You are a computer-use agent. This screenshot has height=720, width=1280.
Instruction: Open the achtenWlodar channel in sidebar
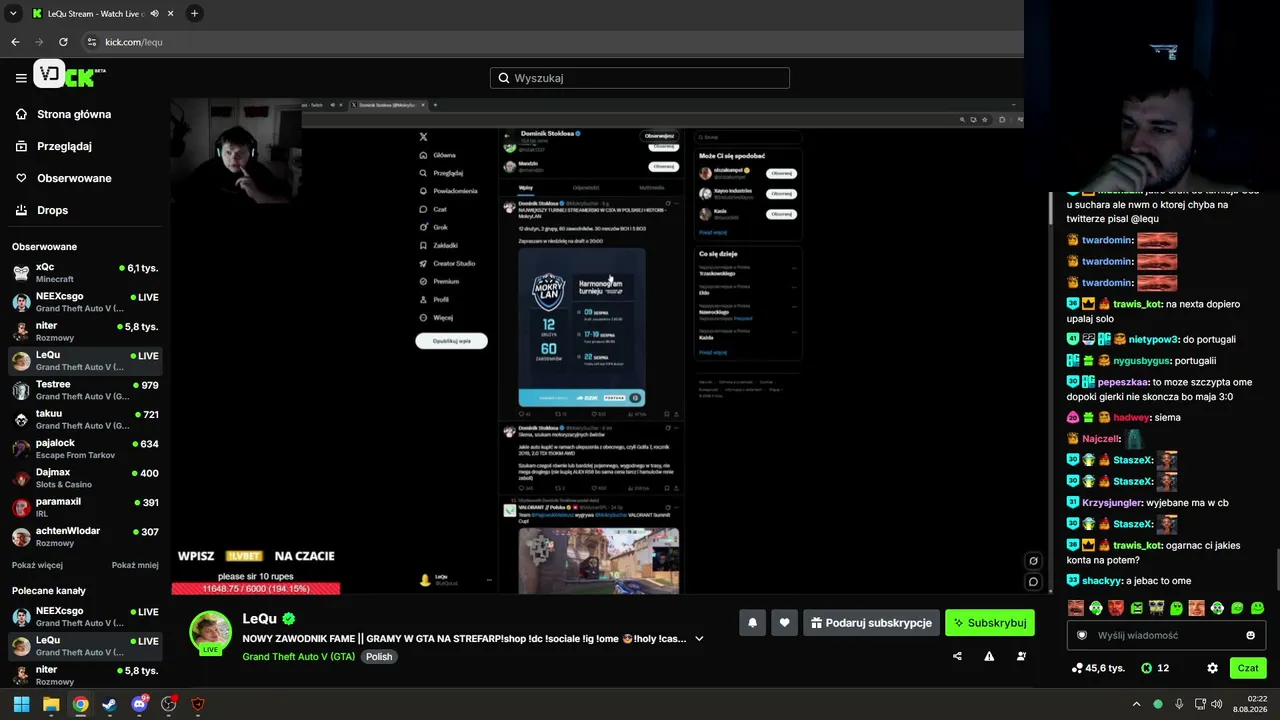pos(85,537)
